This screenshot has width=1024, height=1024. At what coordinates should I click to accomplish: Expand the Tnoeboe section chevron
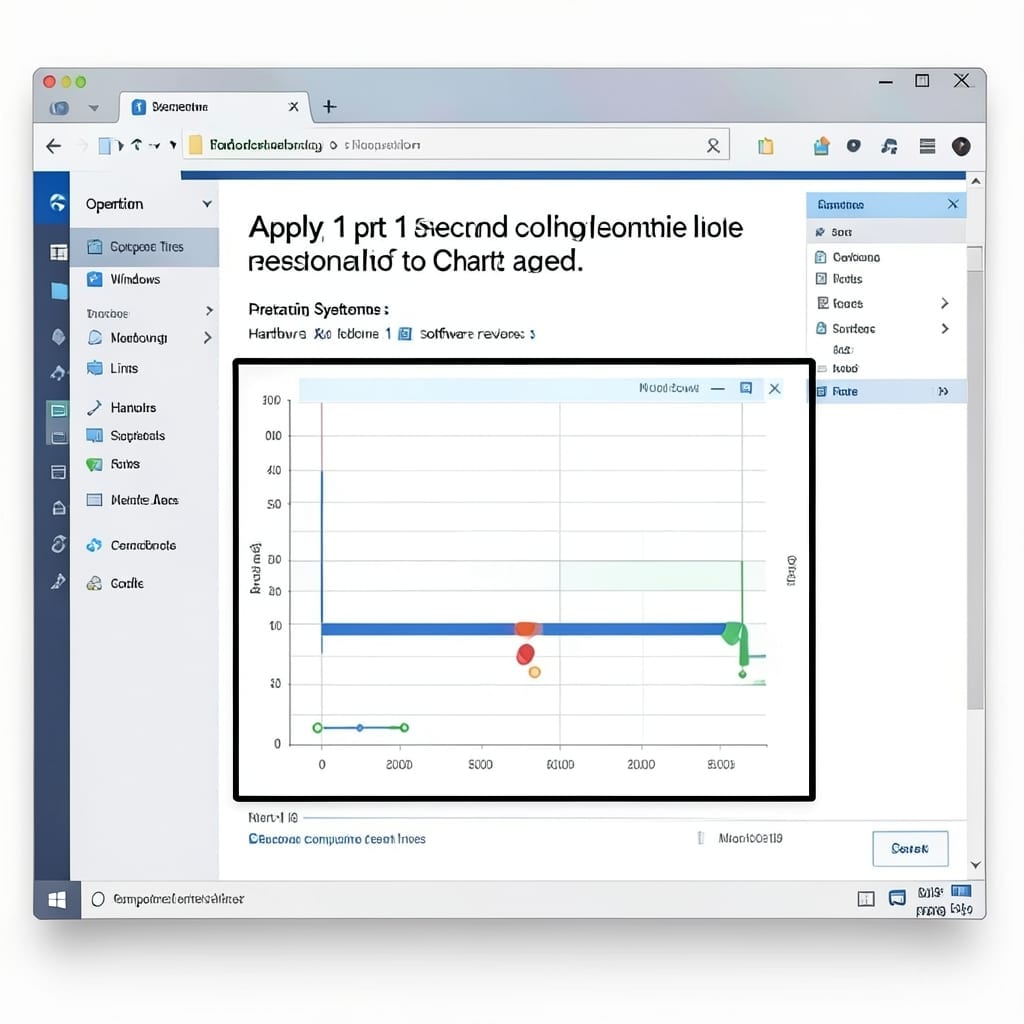pos(209,311)
